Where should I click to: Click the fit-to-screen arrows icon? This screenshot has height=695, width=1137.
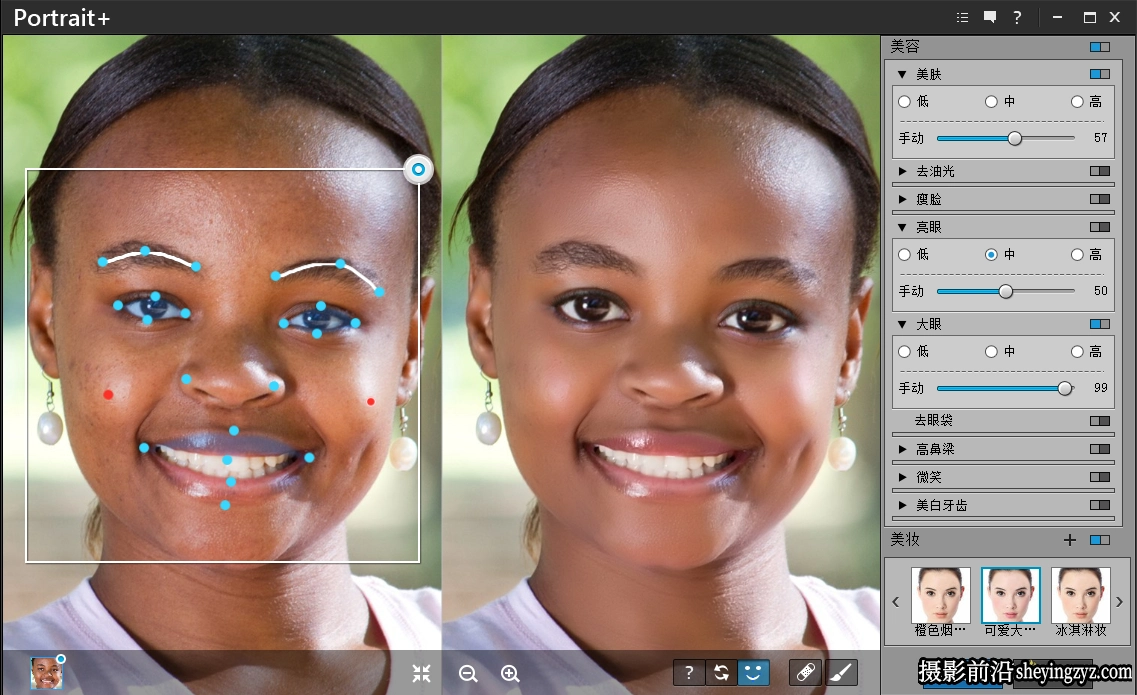coord(421,673)
